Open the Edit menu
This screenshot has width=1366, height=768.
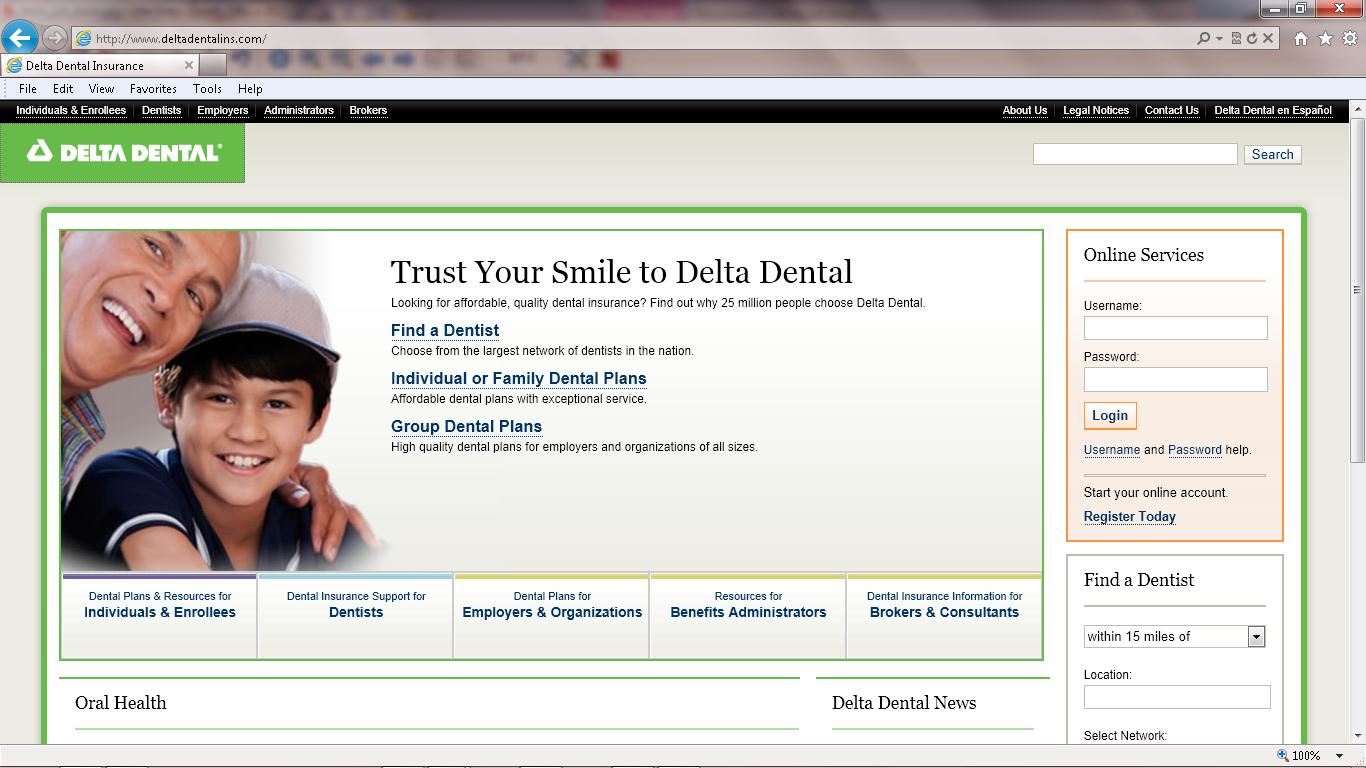pos(63,88)
